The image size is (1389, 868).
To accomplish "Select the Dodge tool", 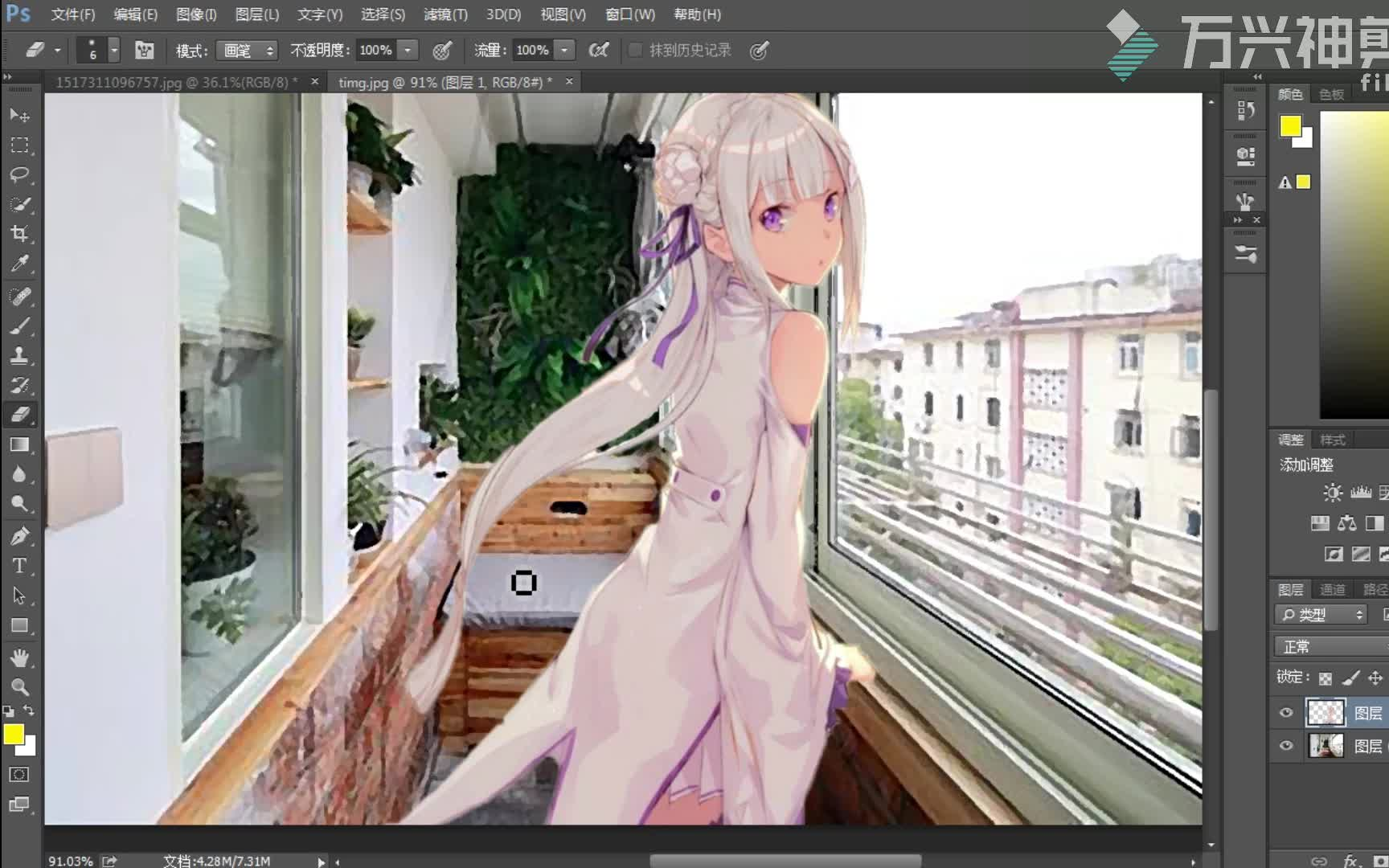I will (19, 504).
